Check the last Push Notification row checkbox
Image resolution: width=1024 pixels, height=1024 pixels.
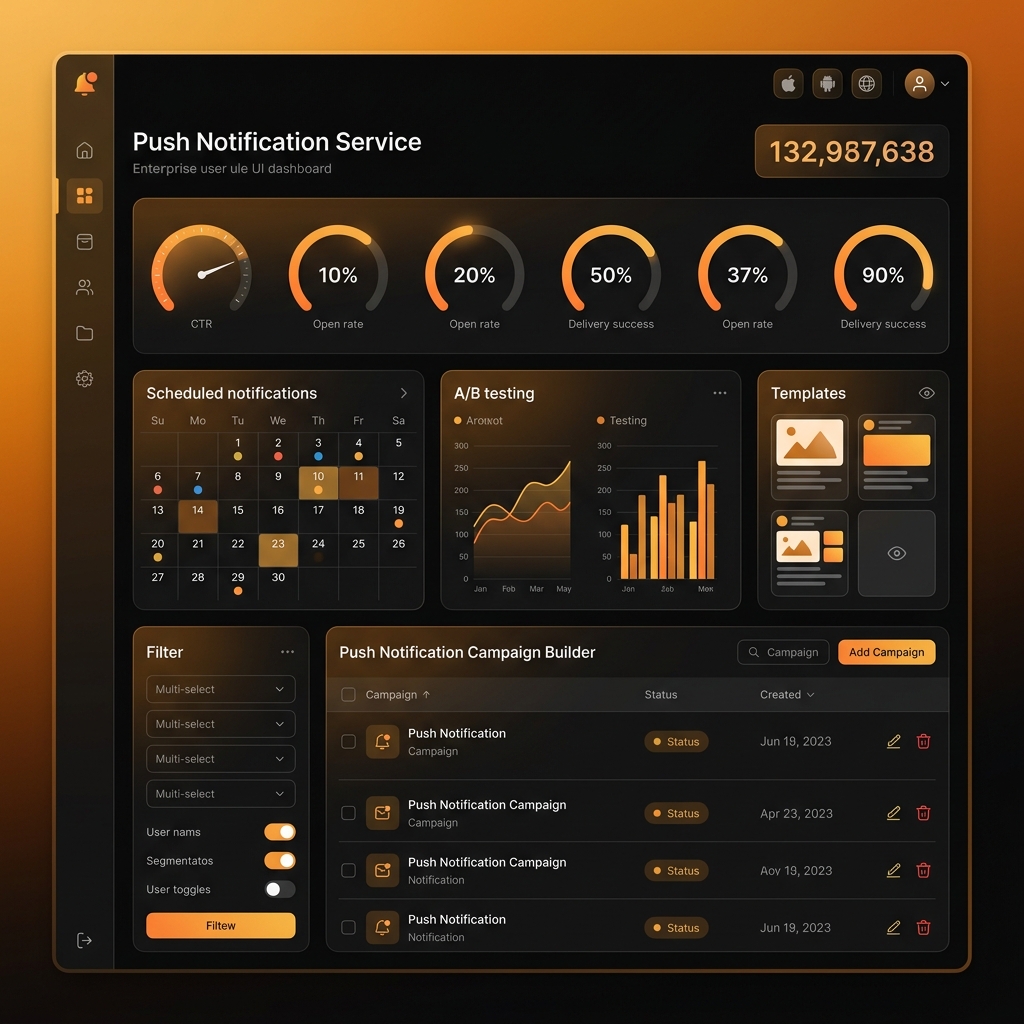click(349, 927)
